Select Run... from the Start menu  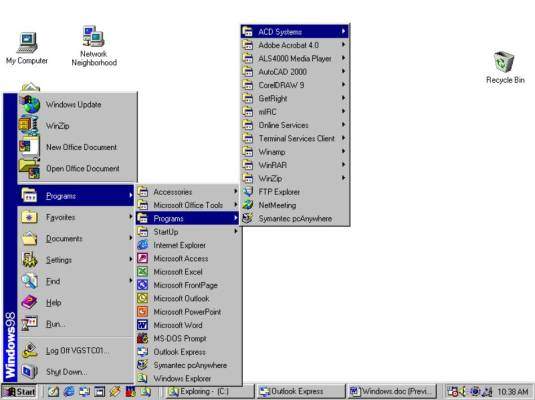click(x=76, y=324)
